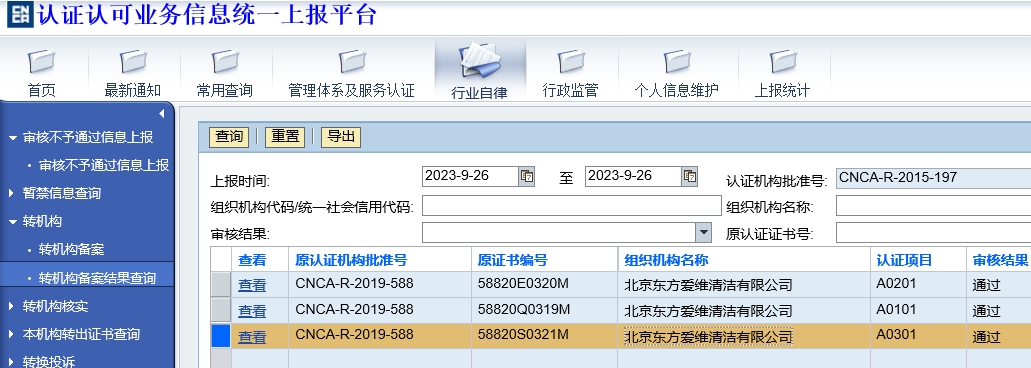Viewport: 1031px width, 368px height.
Task: Open the 行业自律 documents icon
Action: click(480, 60)
